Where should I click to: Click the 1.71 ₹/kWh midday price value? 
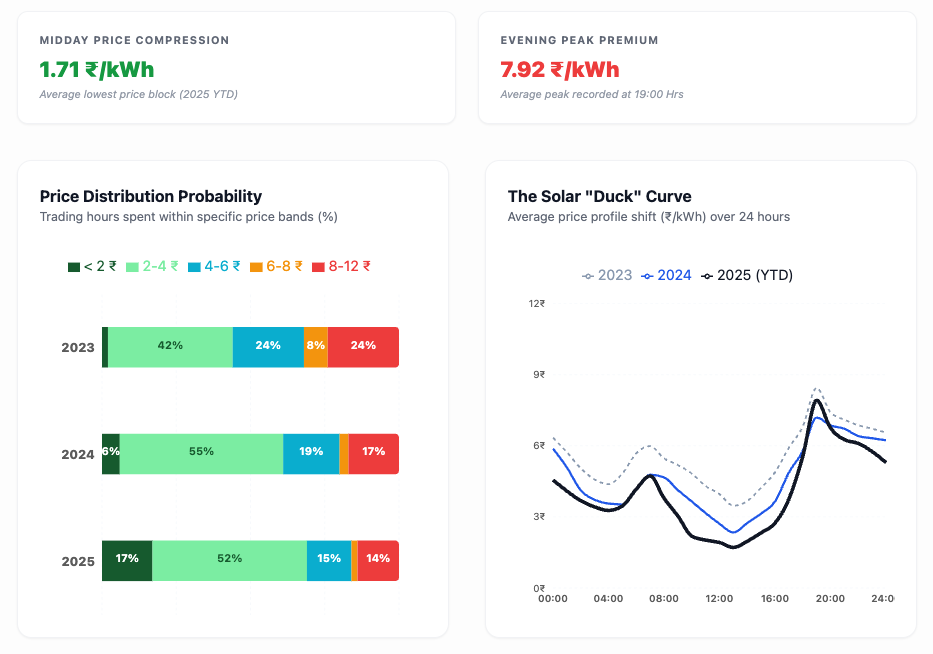[x=97, y=70]
